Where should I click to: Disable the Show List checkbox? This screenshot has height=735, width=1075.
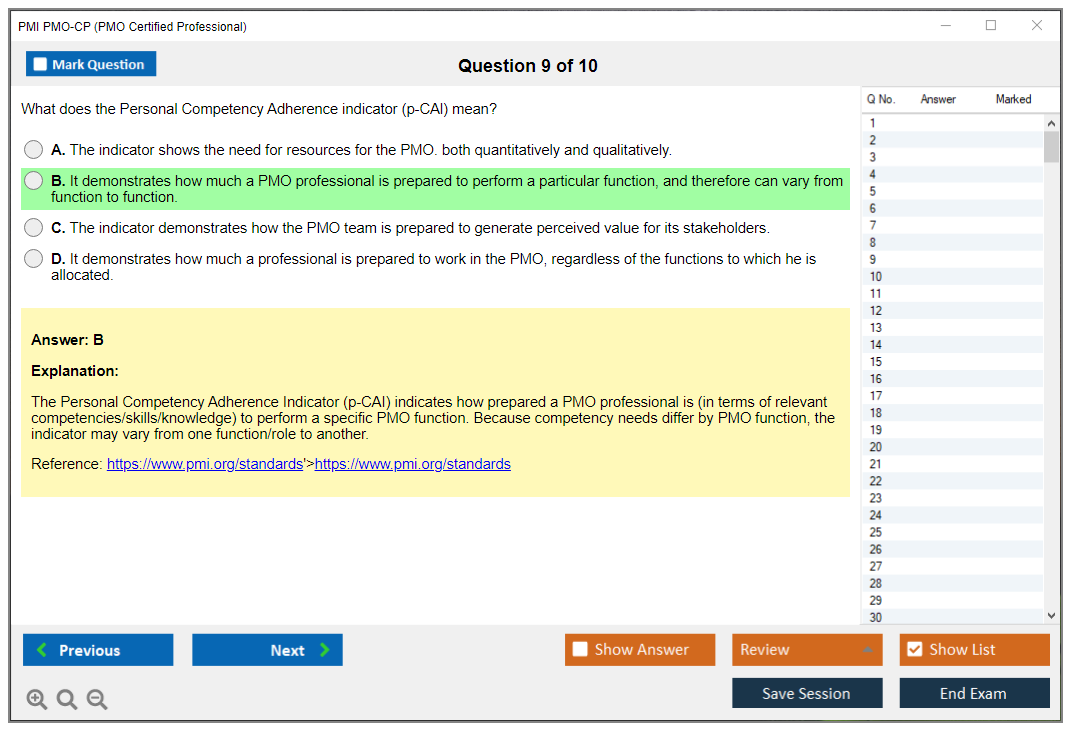click(914, 649)
